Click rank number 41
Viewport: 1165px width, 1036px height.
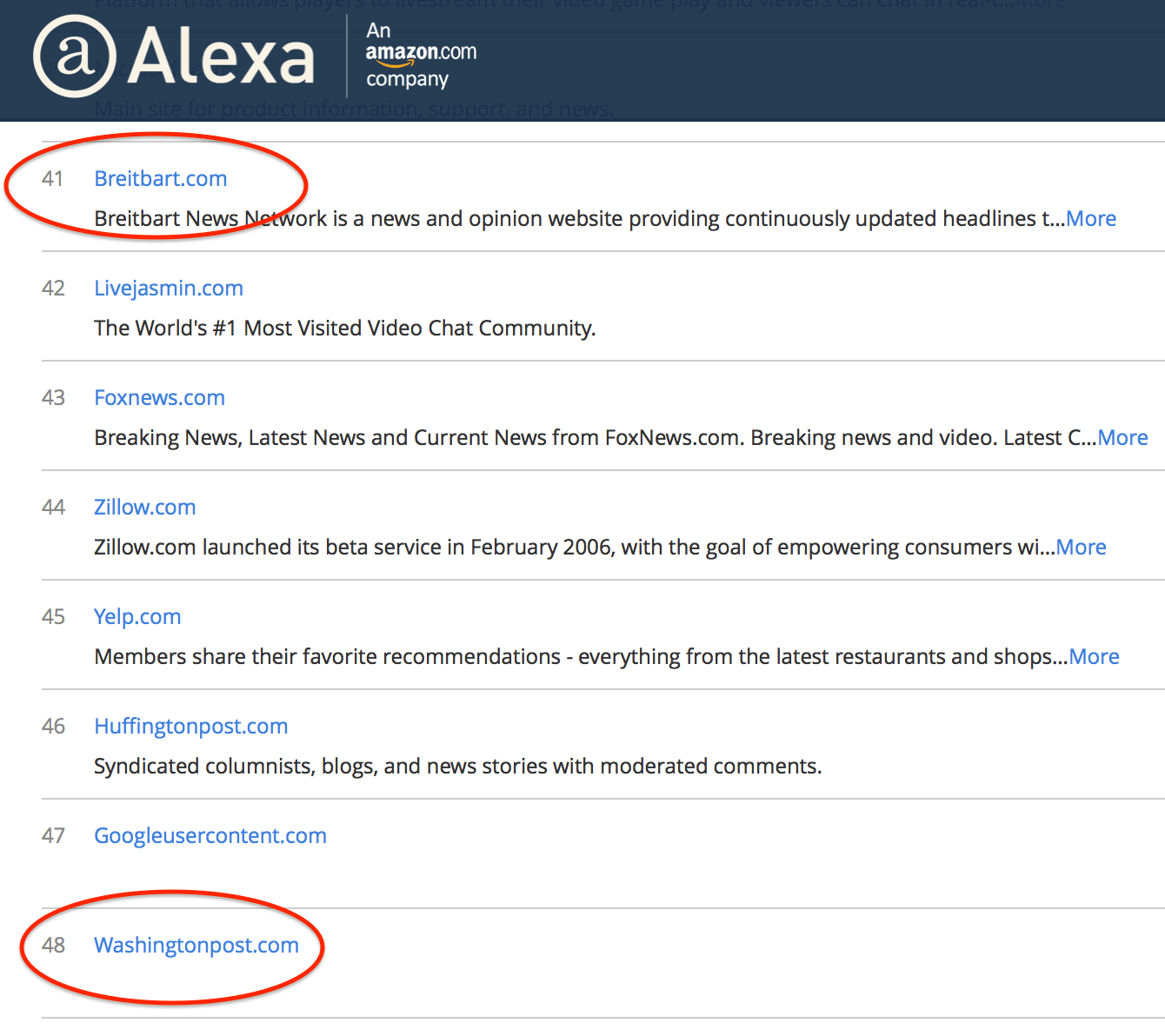pos(53,178)
